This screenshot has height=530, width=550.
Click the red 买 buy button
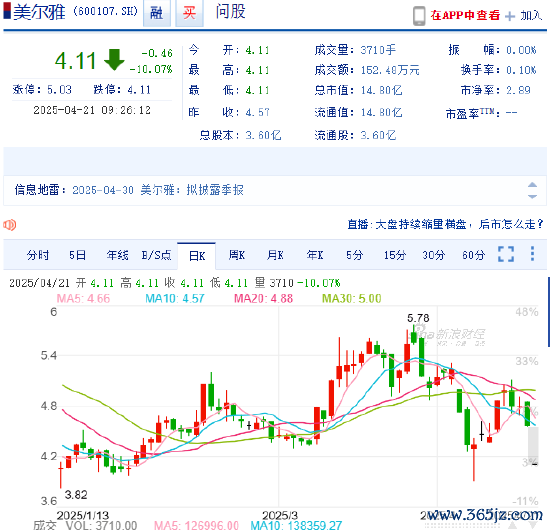tap(189, 13)
